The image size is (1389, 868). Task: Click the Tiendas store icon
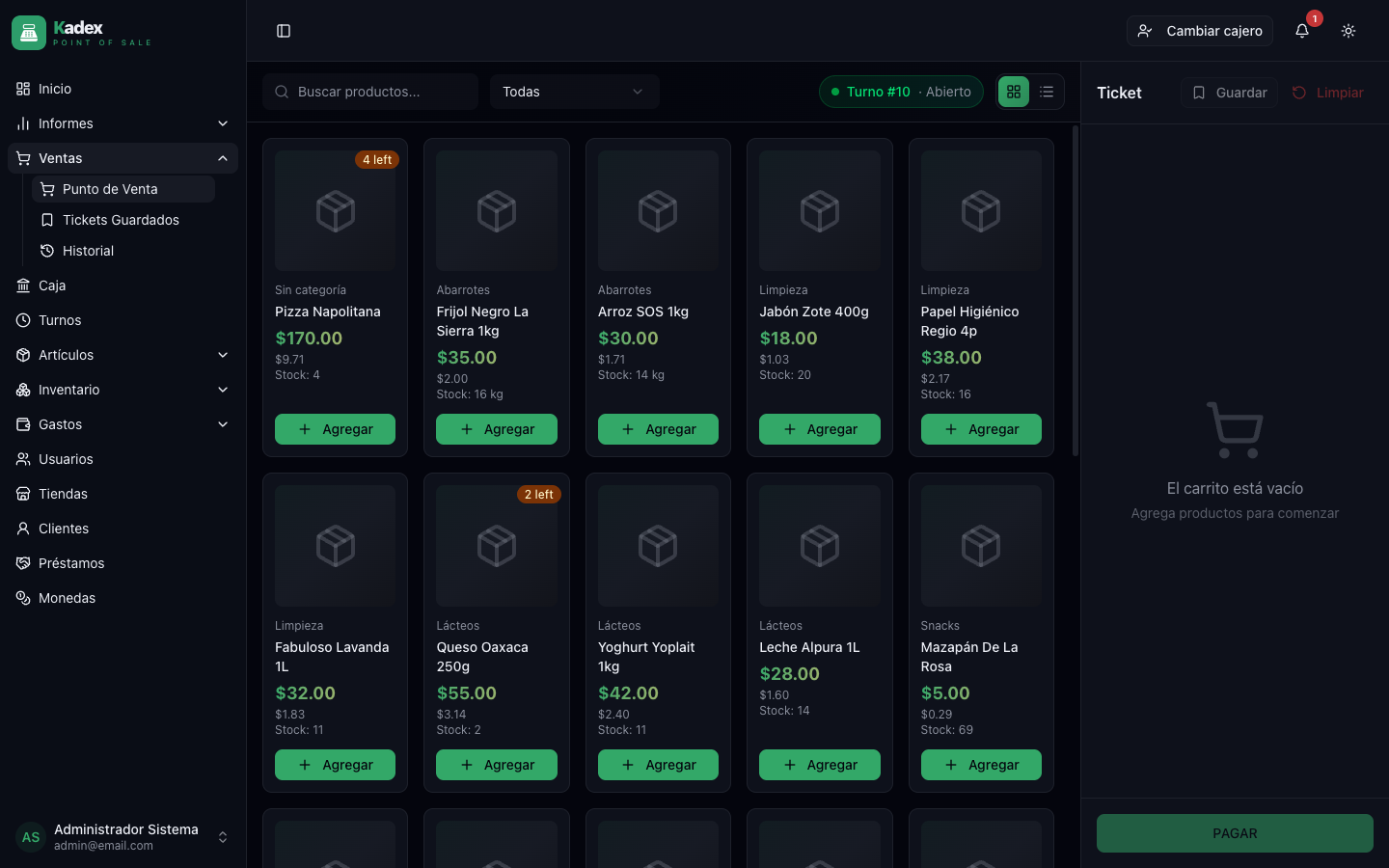click(x=23, y=494)
